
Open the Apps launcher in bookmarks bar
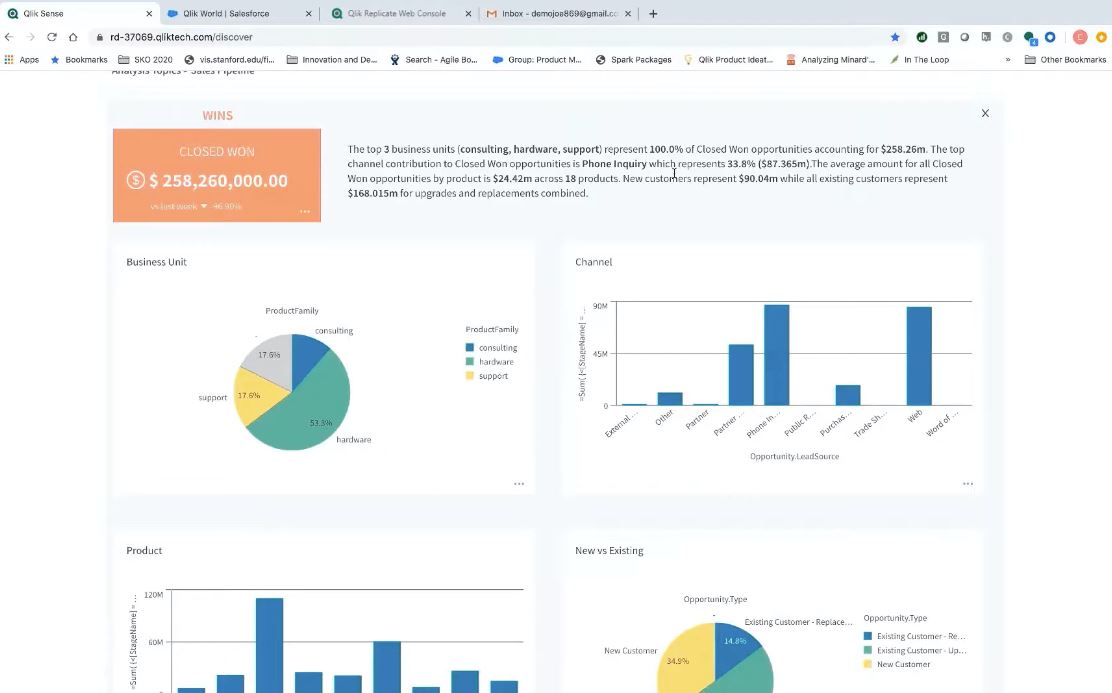[x=21, y=60]
